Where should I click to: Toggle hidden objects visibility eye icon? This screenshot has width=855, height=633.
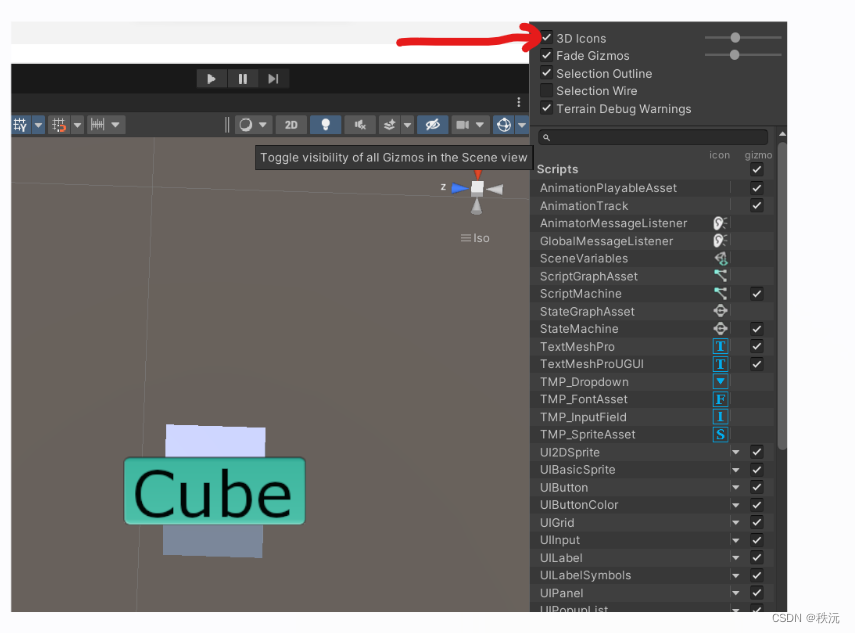[433, 125]
